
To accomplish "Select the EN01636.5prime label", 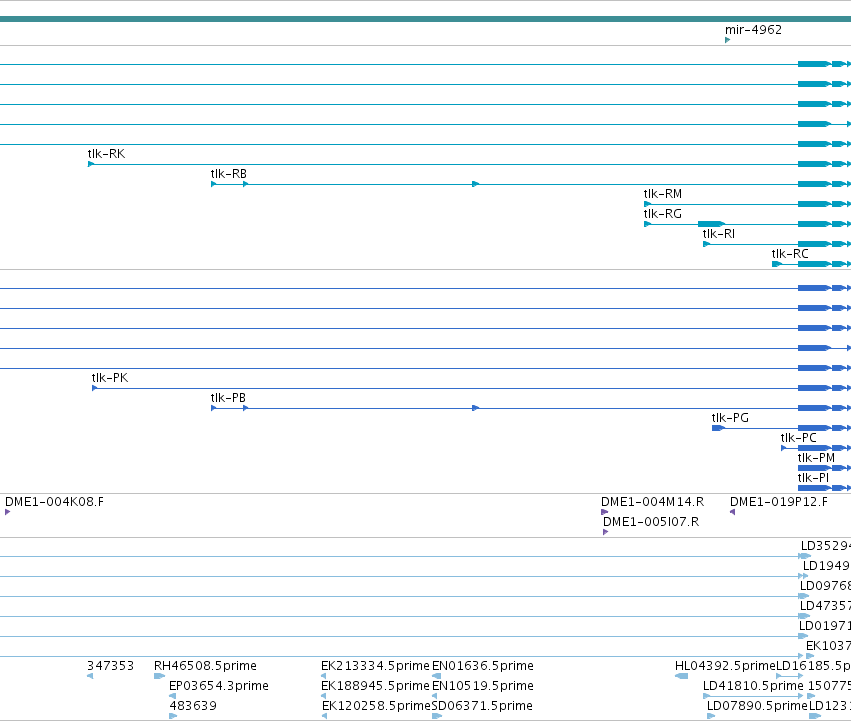I will 482,666.
